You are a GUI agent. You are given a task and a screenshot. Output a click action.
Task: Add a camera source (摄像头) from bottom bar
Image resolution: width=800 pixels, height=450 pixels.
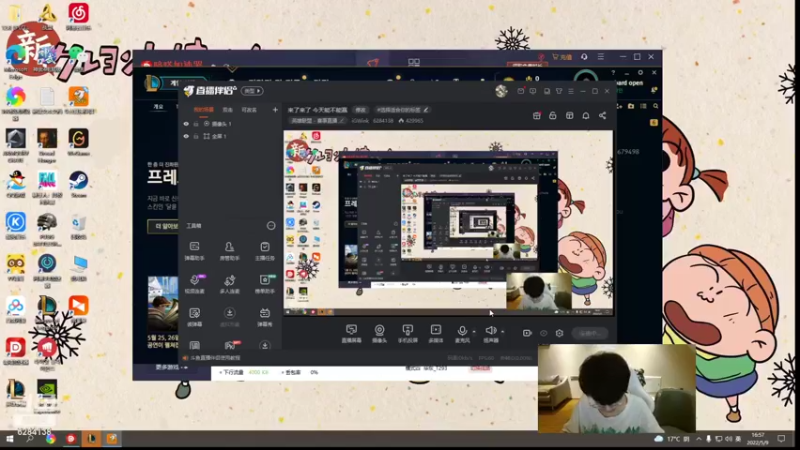(379, 333)
